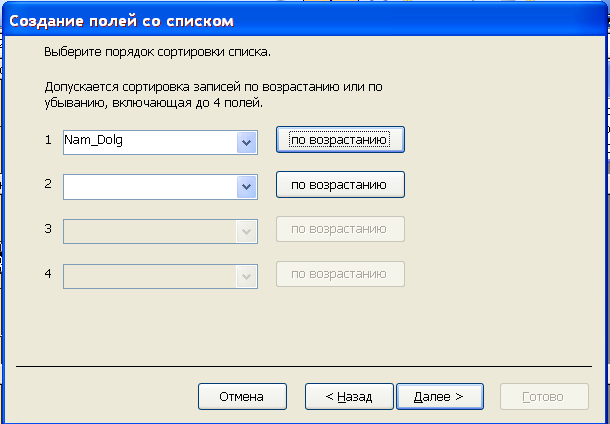Open the first sort field dropdown arrow
This screenshot has height=424, width=610.
tap(246, 142)
